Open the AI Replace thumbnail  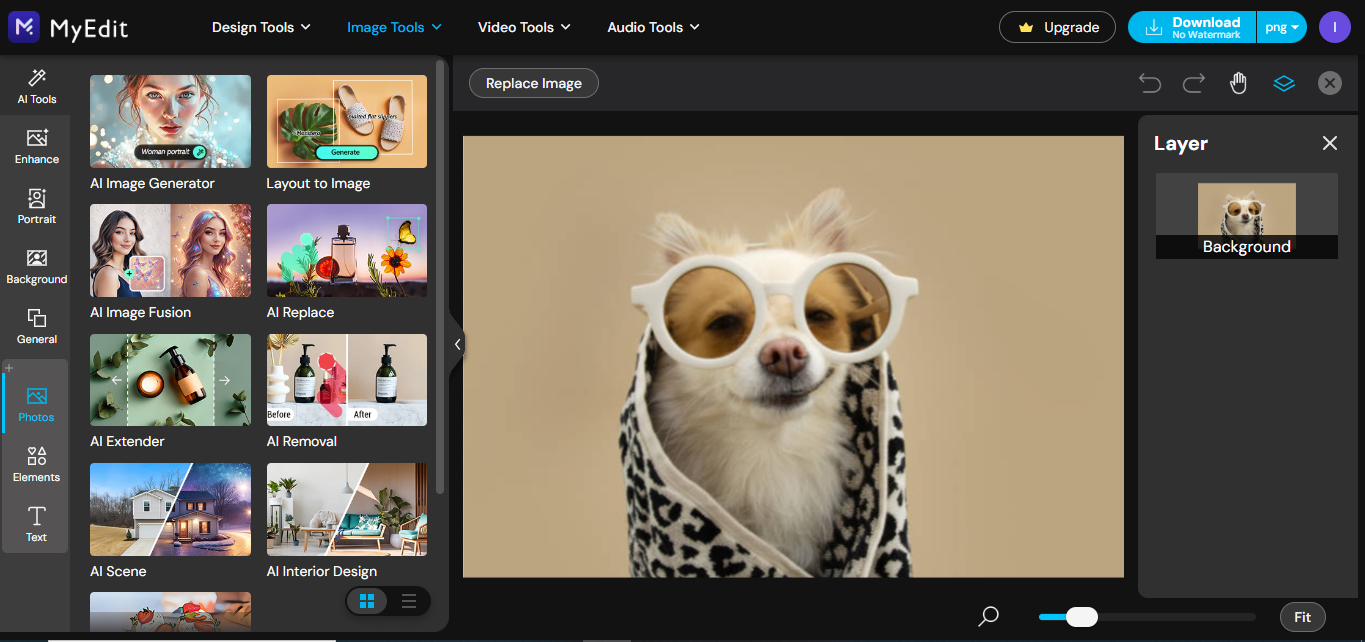(x=346, y=250)
